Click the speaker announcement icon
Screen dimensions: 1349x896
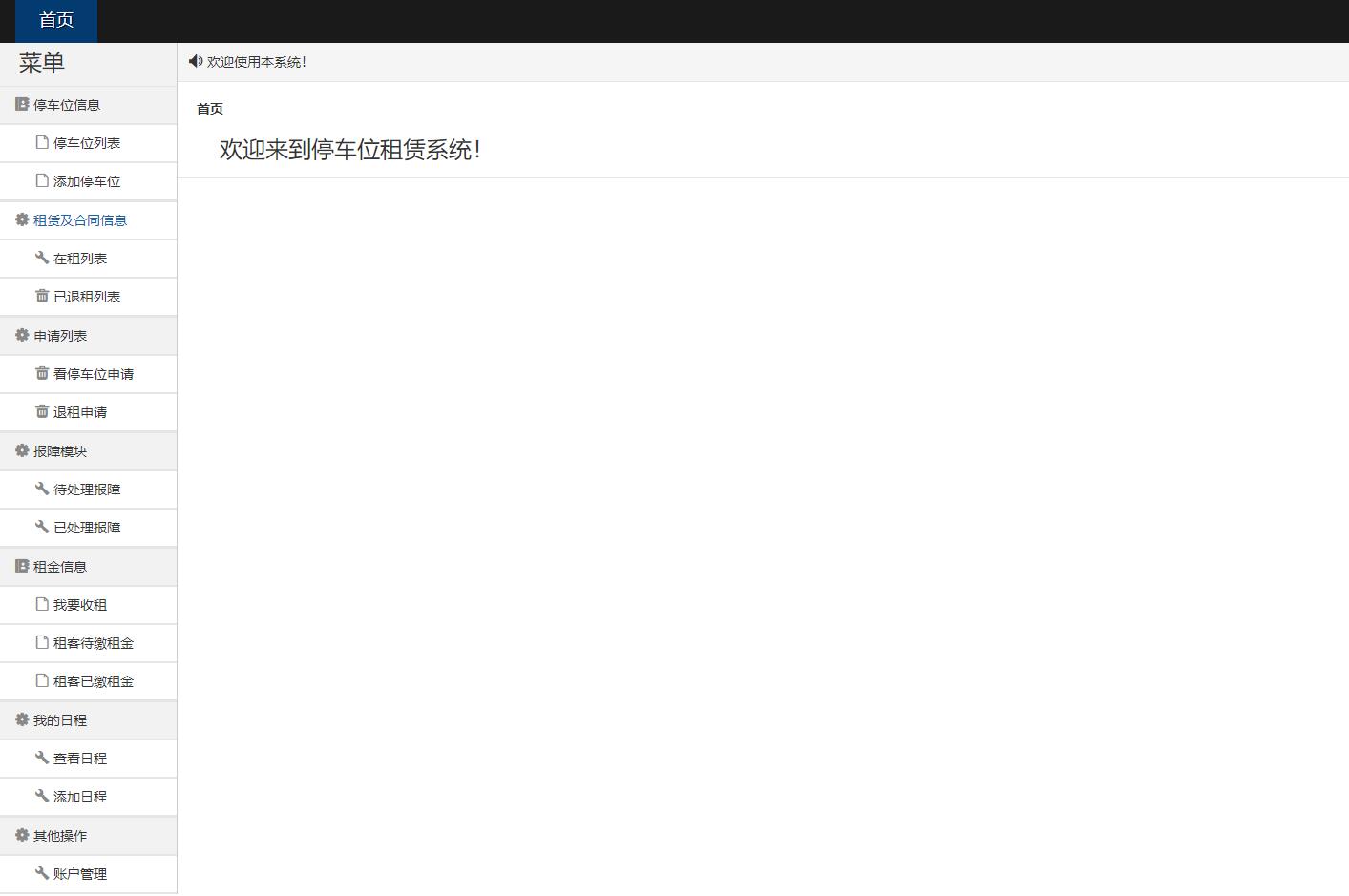tap(196, 61)
